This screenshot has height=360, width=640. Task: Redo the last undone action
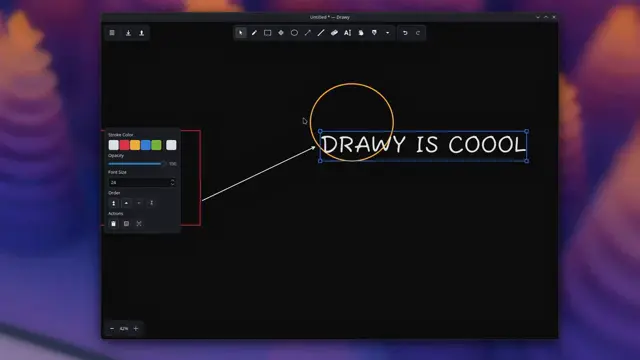[418, 33]
